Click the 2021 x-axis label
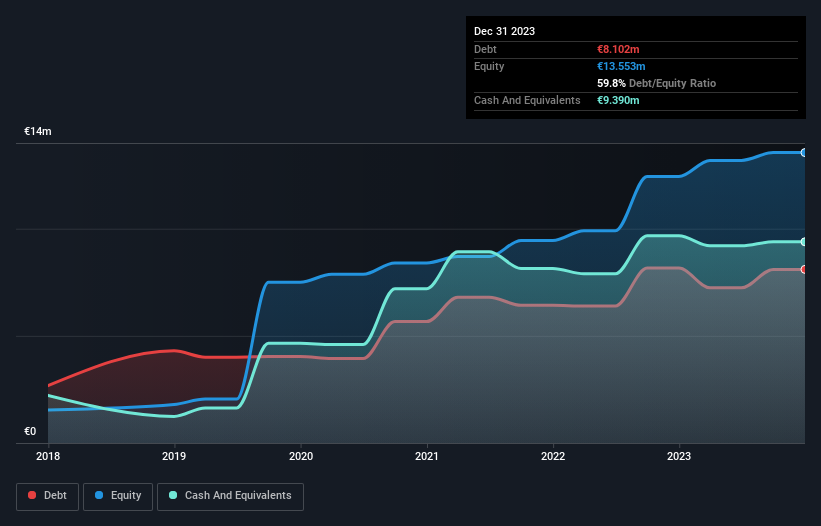Screen dimensions: 821x526 pyautogui.click(x=427, y=456)
